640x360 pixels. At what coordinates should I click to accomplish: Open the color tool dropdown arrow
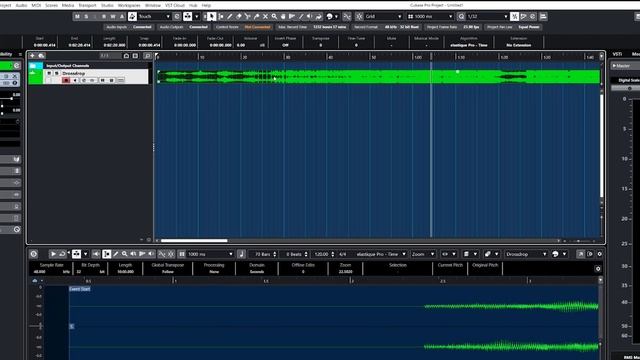[x=336, y=16]
